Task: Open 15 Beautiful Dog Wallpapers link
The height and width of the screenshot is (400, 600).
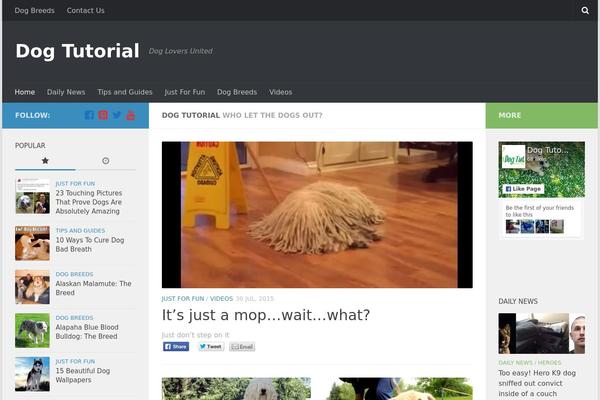Action: [83, 376]
